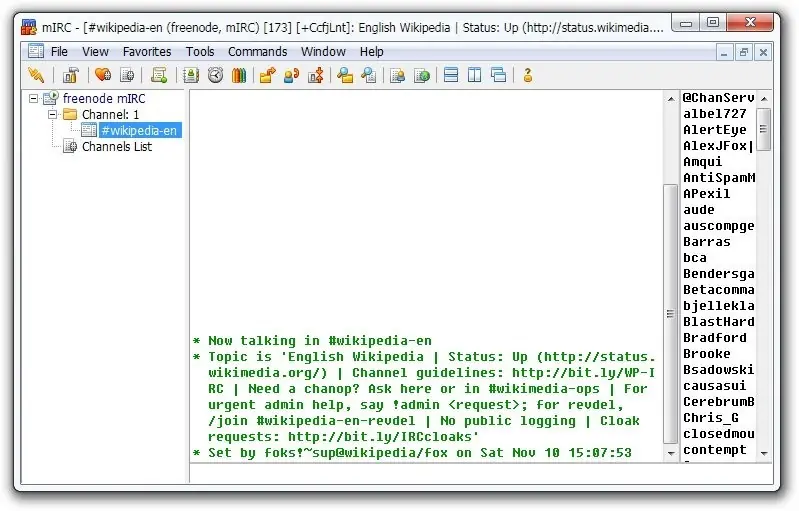Open the Address Book toolbar icon
799x511 pixels.
coord(190,75)
